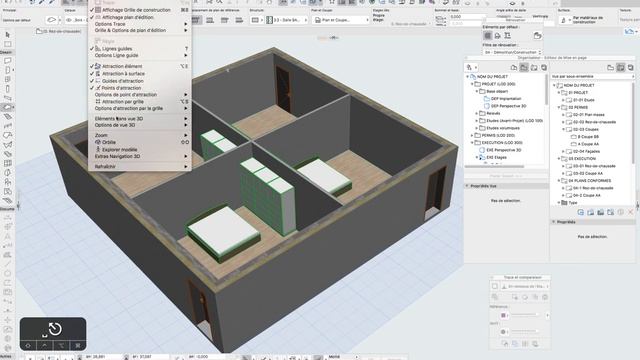Toggle Attraction à surface option

click(x=123, y=73)
